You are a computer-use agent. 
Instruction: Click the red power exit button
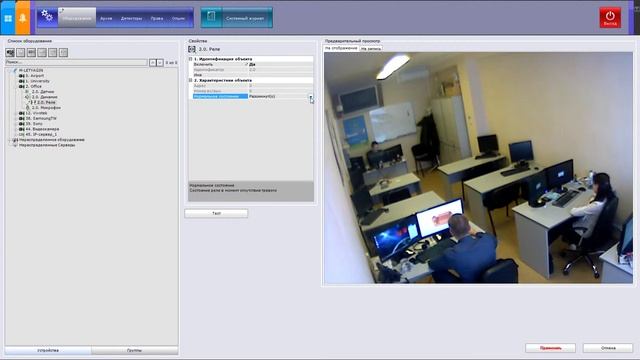610,18
